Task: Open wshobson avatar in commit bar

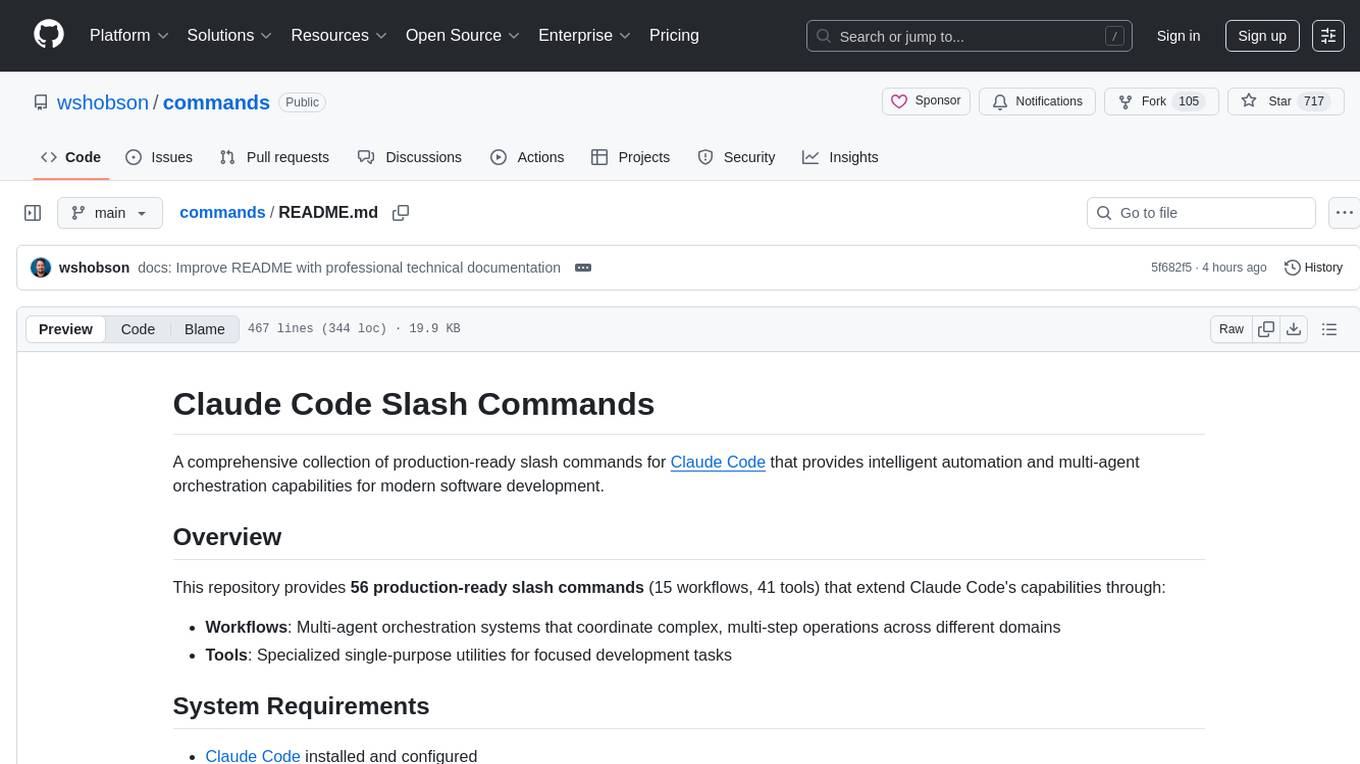Action: pos(41,267)
